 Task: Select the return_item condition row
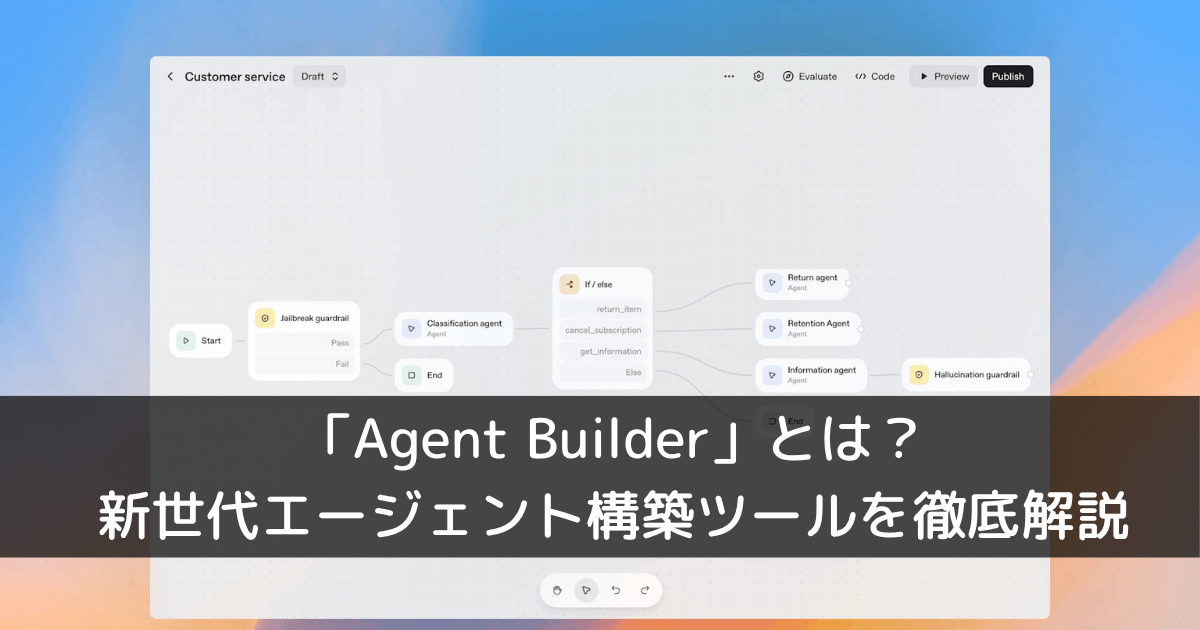point(603,309)
